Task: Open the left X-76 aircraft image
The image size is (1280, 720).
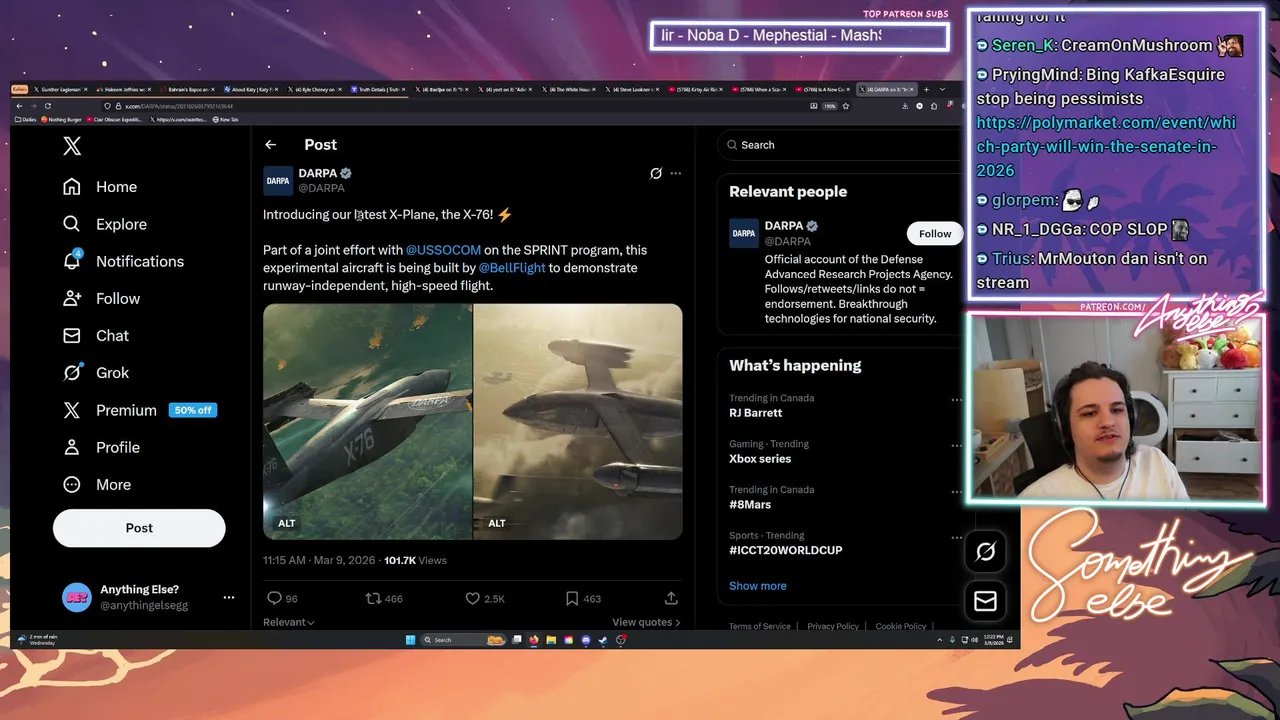Action: (x=367, y=422)
